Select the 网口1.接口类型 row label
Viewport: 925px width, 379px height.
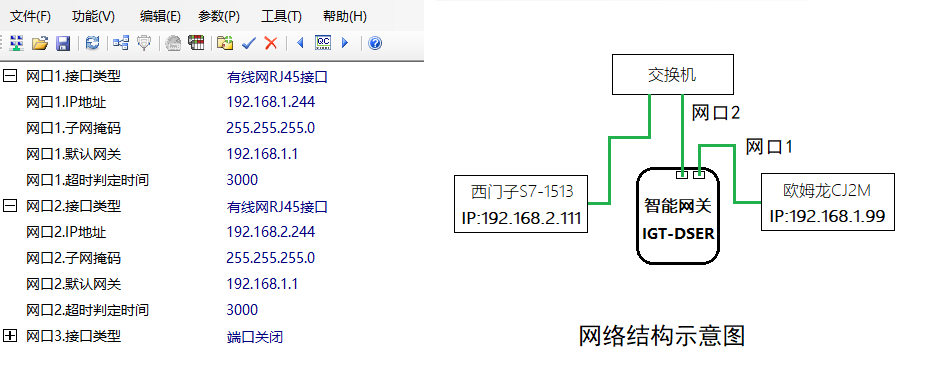(74, 76)
